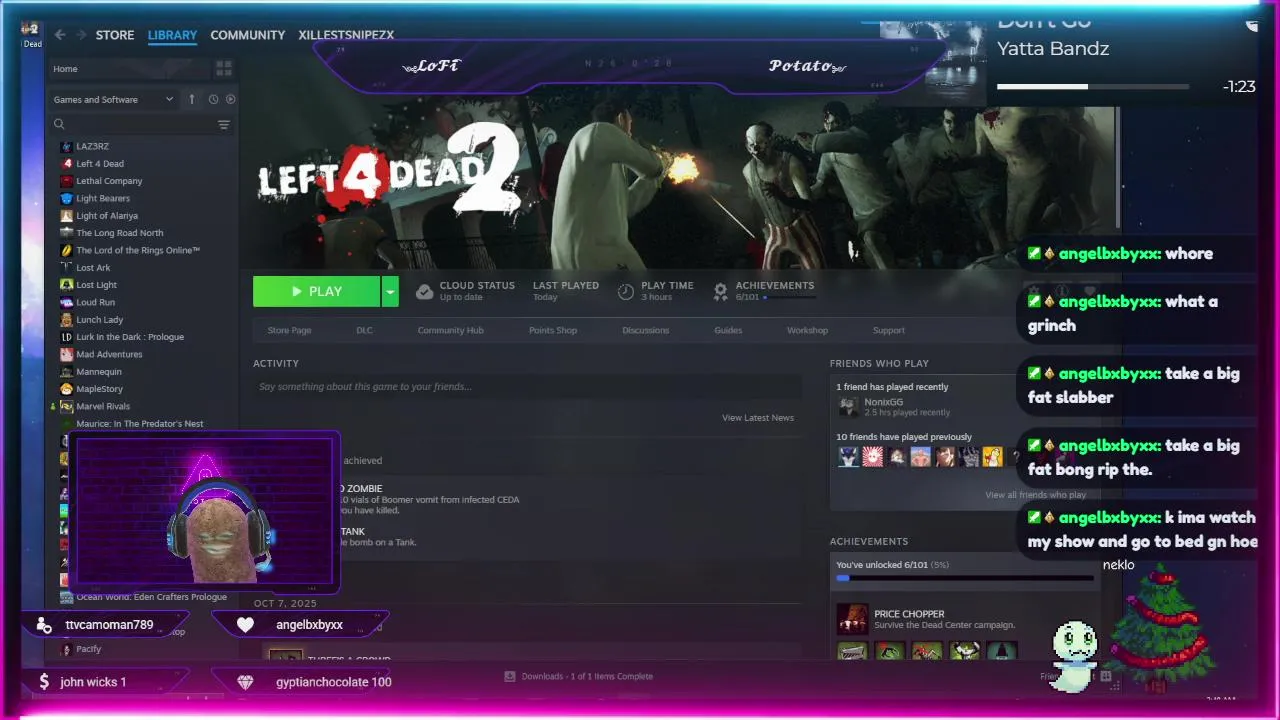Click the Left 4 Dead game icon

click(x=67, y=163)
